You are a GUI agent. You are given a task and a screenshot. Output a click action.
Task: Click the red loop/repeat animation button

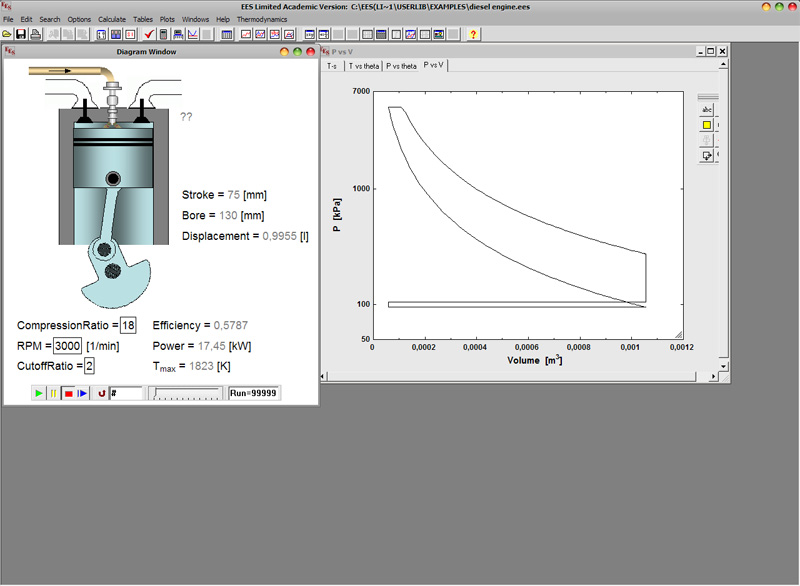click(101, 394)
